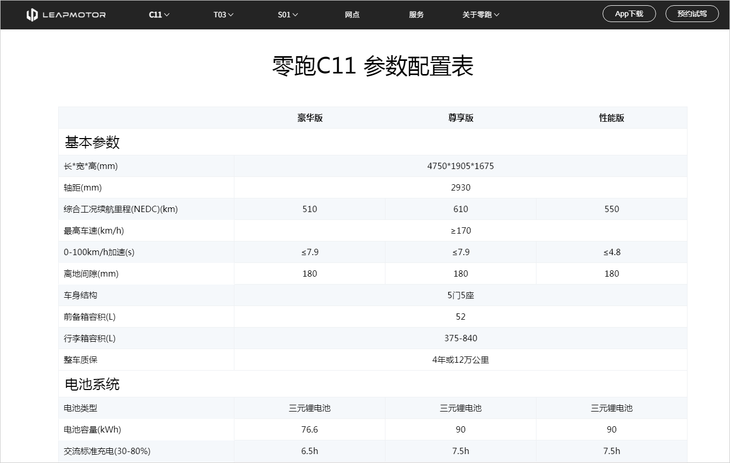Select the 尊享版 column header

[x=460, y=118]
